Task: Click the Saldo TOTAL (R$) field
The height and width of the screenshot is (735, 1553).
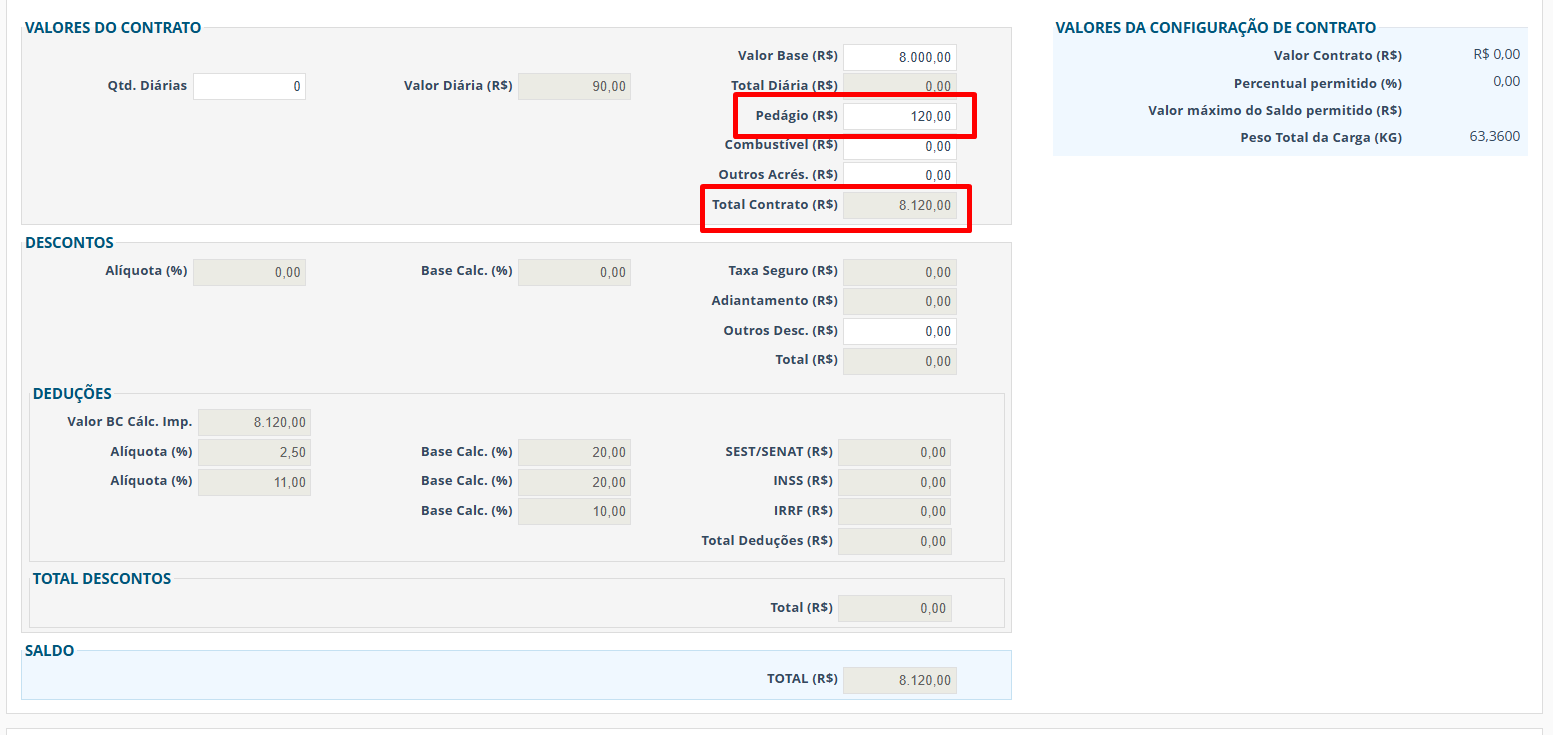Action: 899,680
